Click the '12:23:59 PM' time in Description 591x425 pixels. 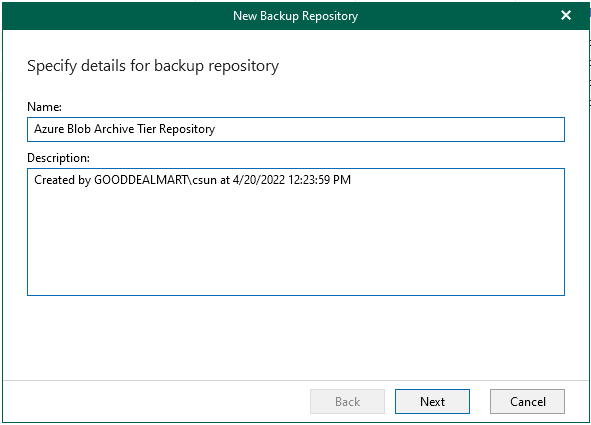[320, 180]
